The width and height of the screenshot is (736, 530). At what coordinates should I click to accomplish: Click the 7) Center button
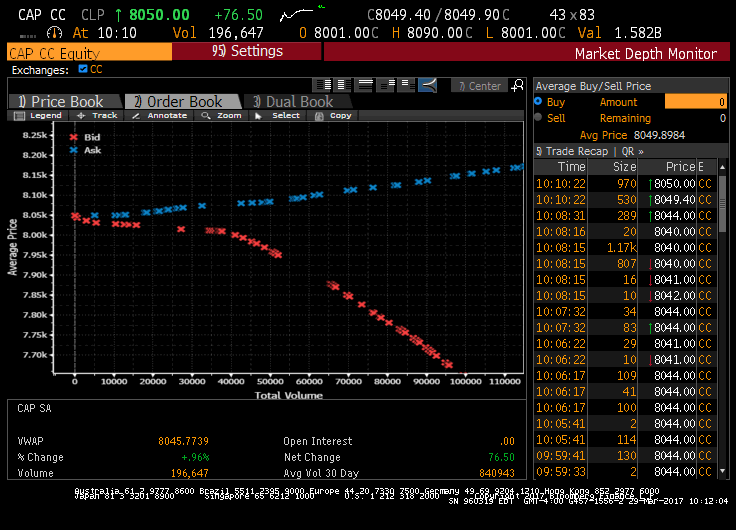pyautogui.click(x=479, y=86)
